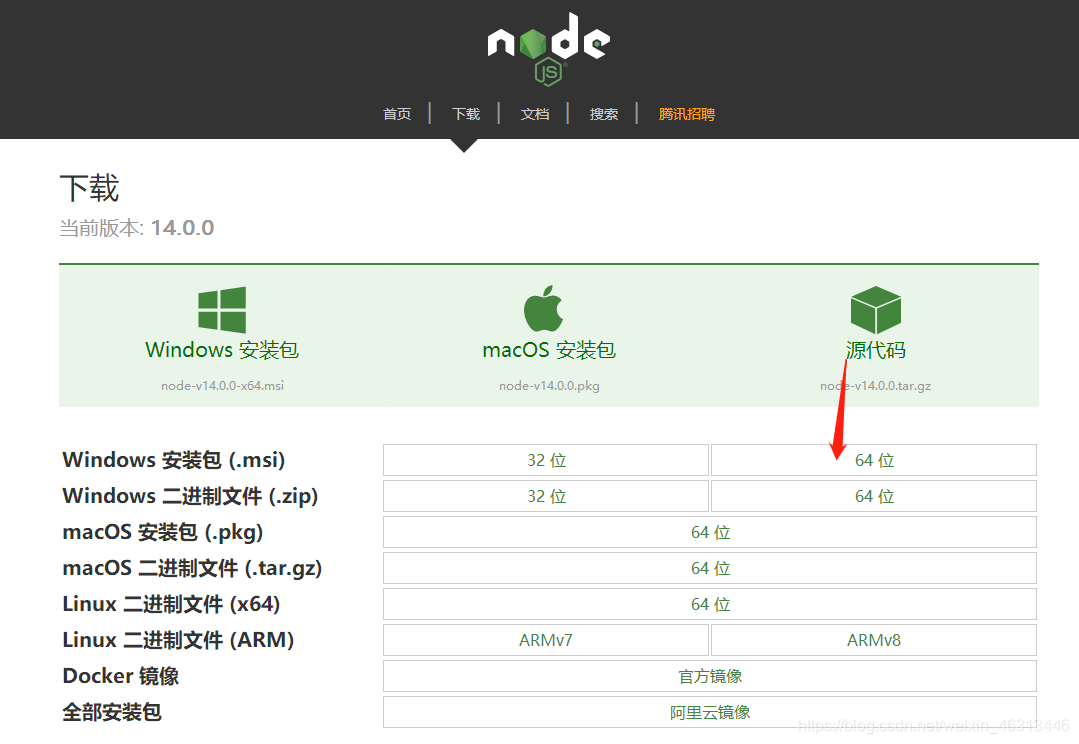Image resolution: width=1079 pixels, height=744 pixels.
Task: Click the Windows 二进制文件 (.zip) row label
Action: tap(190, 496)
